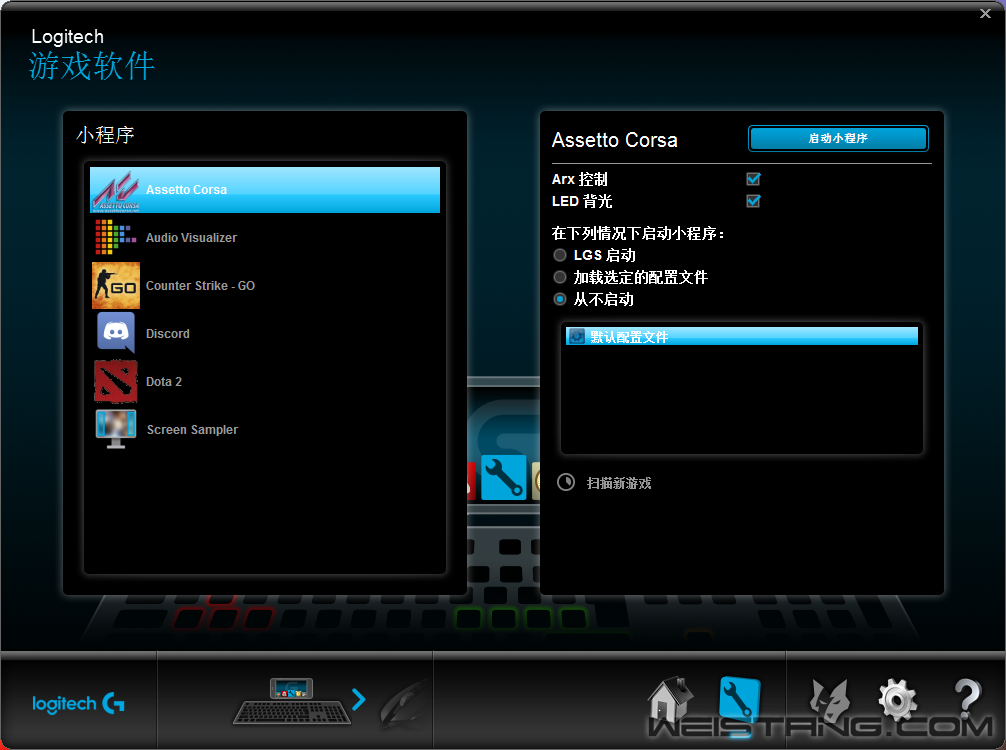The height and width of the screenshot is (750, 1006).
Task: Click the logitech G logo
Action: coord(78,704)
